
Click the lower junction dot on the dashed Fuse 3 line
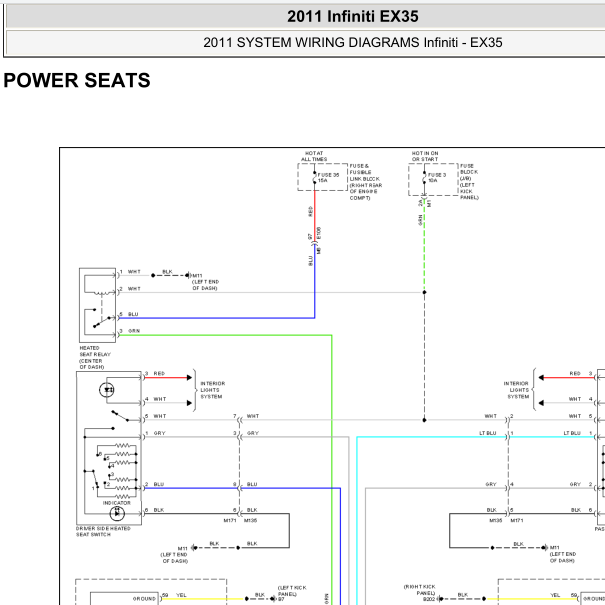(424, 420)
